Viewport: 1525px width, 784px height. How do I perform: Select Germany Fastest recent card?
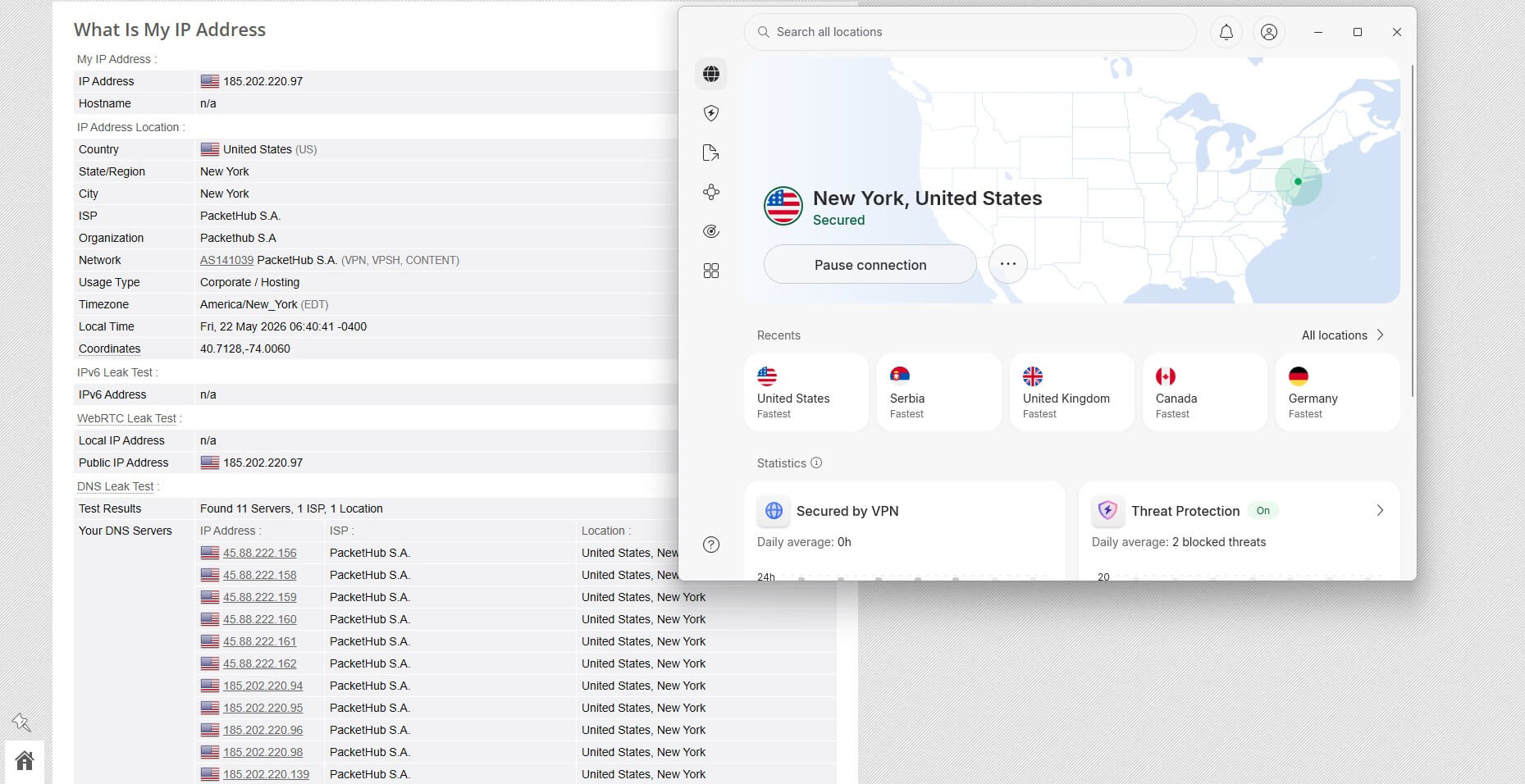[1338, 392]
